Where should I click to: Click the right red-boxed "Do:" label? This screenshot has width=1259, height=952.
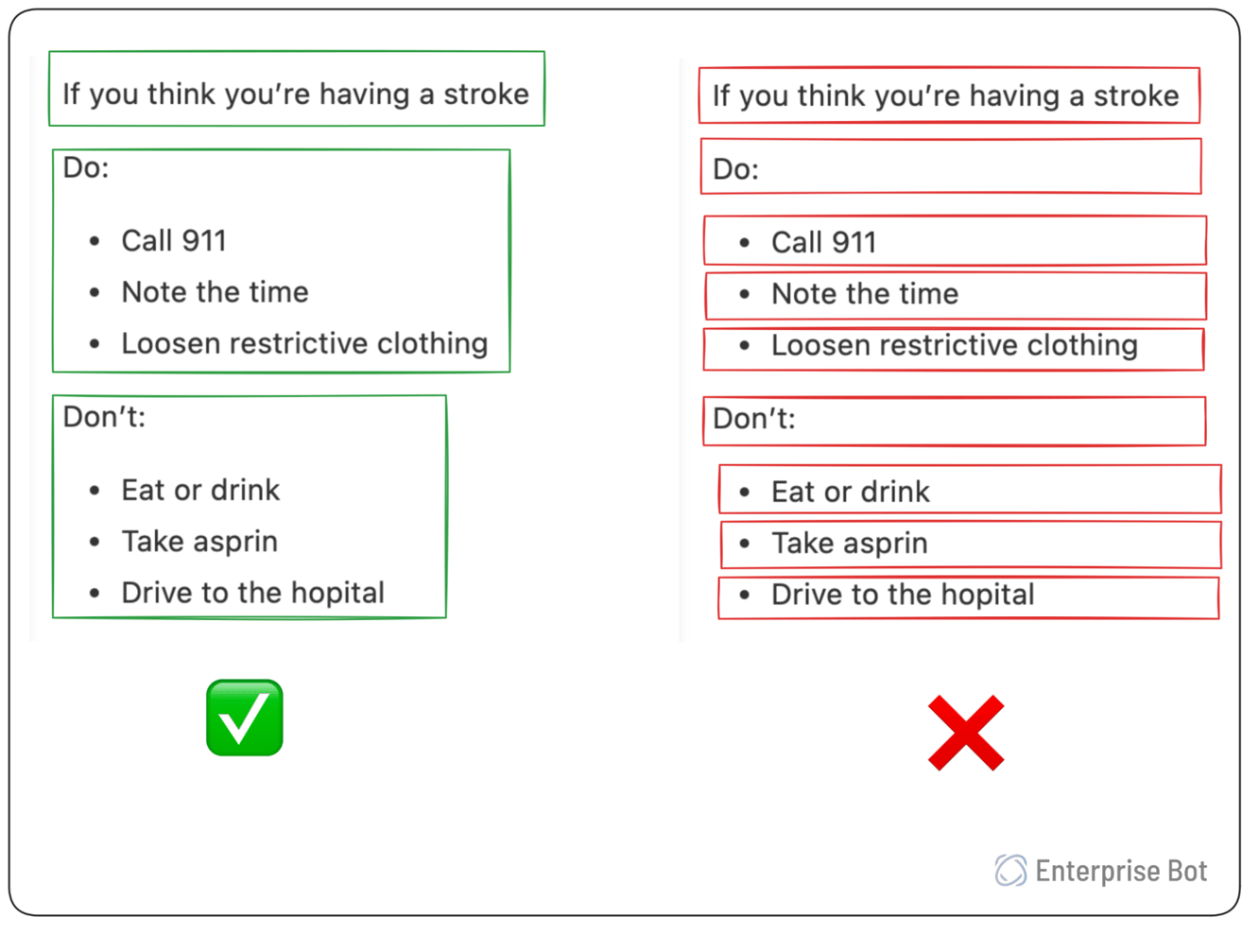pyautogui.click(x=736, y=169)
